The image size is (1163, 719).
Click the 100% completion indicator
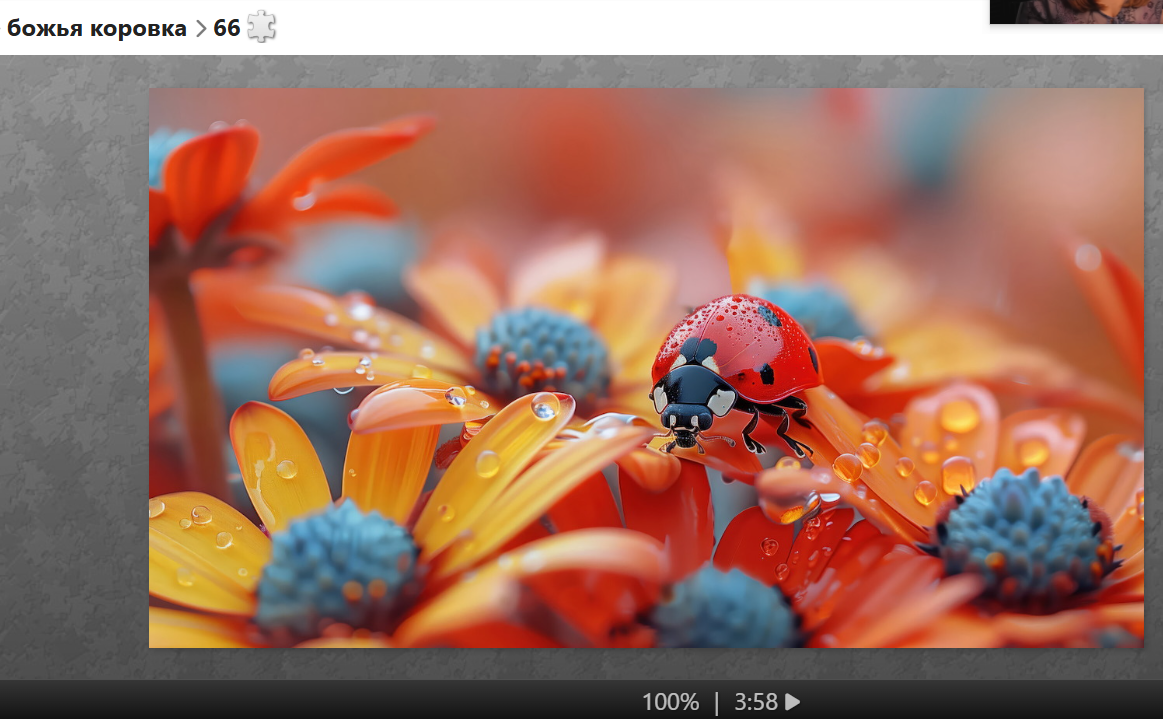click(670, 702)
